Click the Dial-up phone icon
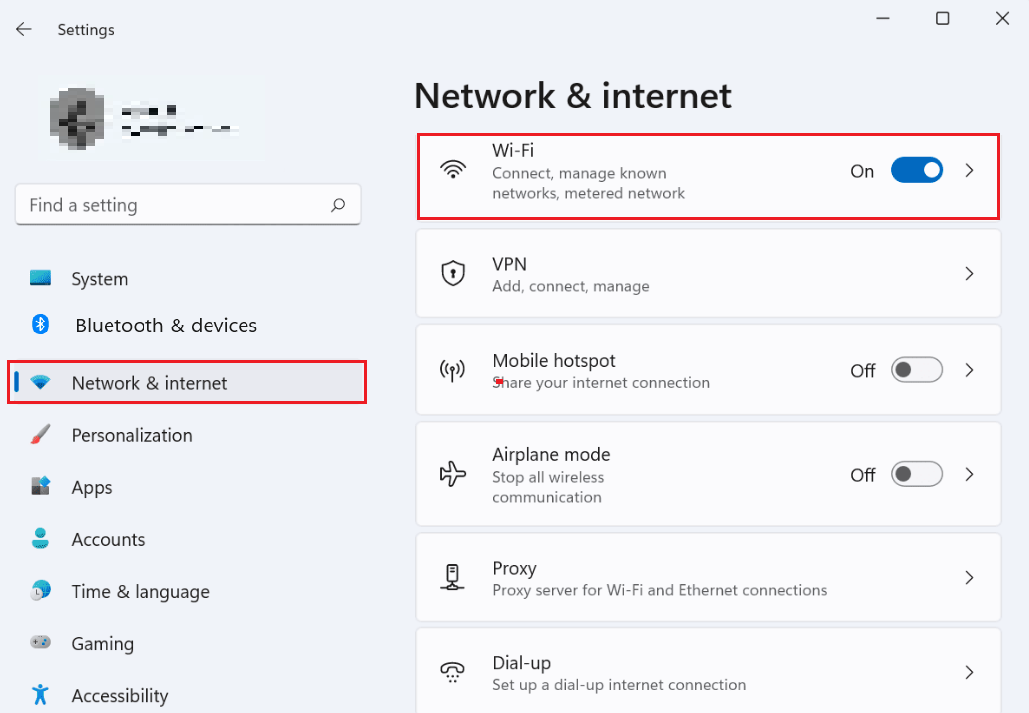Screen dimensions: 1029x713 pyautogui.click(x=453, y=671)
